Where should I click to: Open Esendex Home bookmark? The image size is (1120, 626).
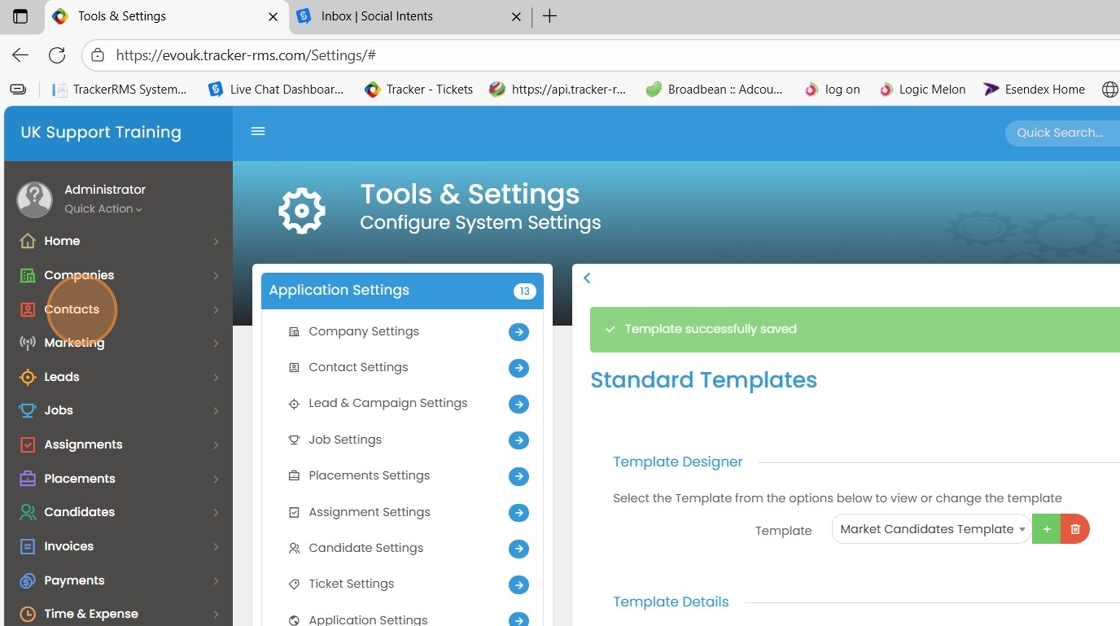(x=1034, y=89)
